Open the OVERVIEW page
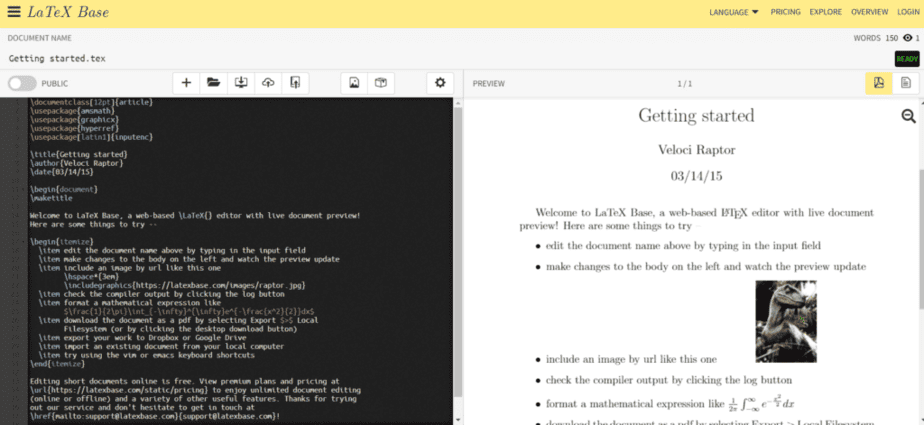This screenshot has height=425, width=924. 869,12
